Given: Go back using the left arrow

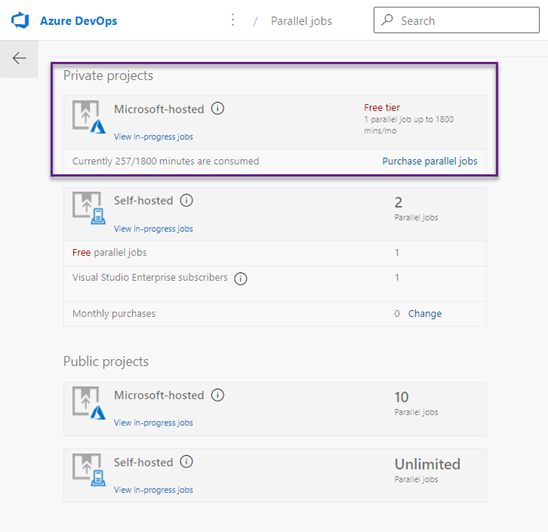Looking at the screenshot, I should click(x=19, y=58).
